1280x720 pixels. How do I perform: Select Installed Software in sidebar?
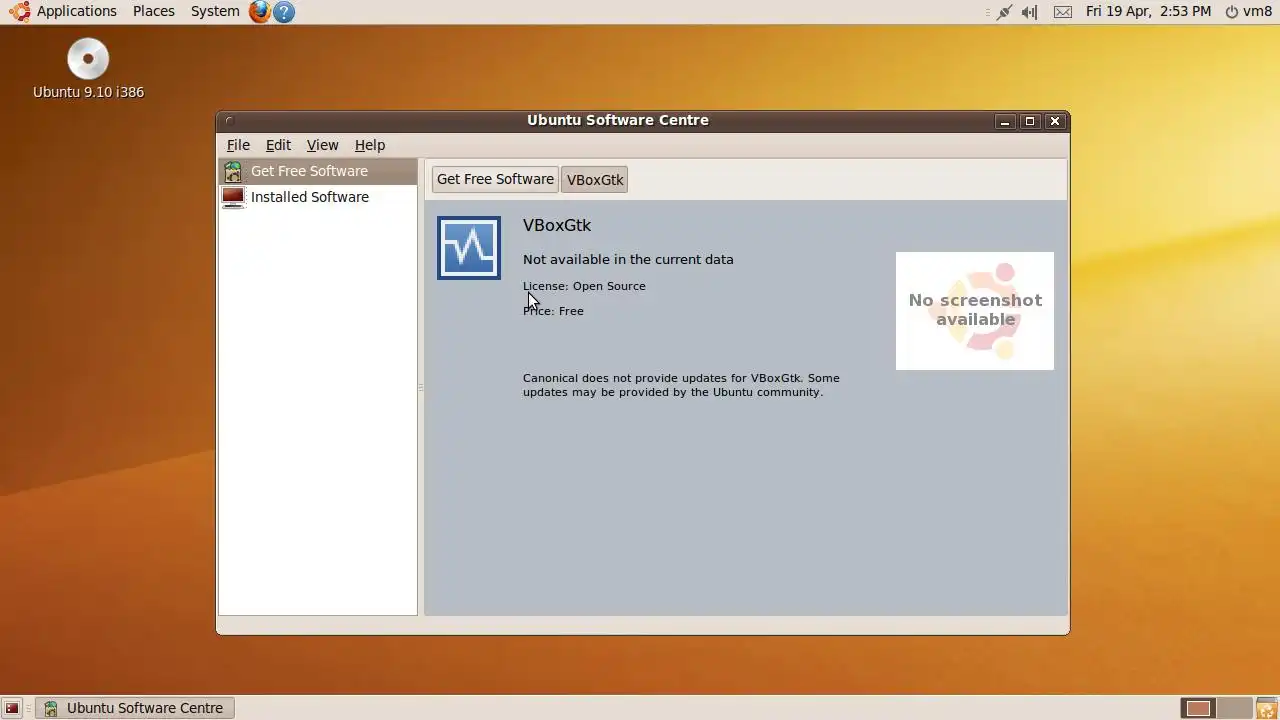(318, 197)
